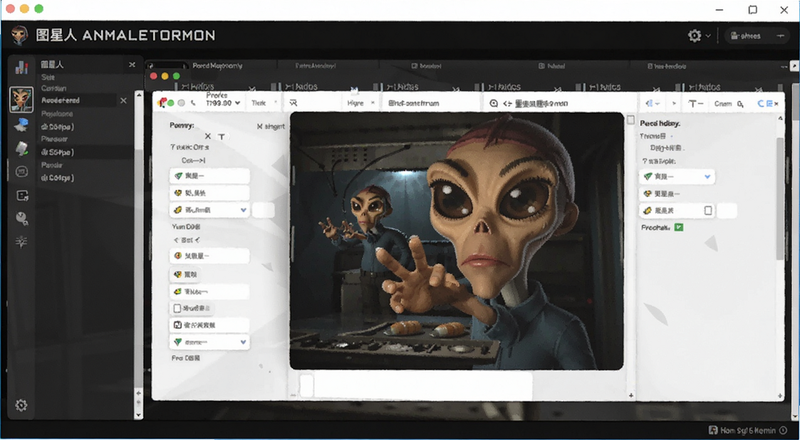Switch to the "Pared Maymamly" tab
The width and height of the screenshot is (800, 440).
217,66
